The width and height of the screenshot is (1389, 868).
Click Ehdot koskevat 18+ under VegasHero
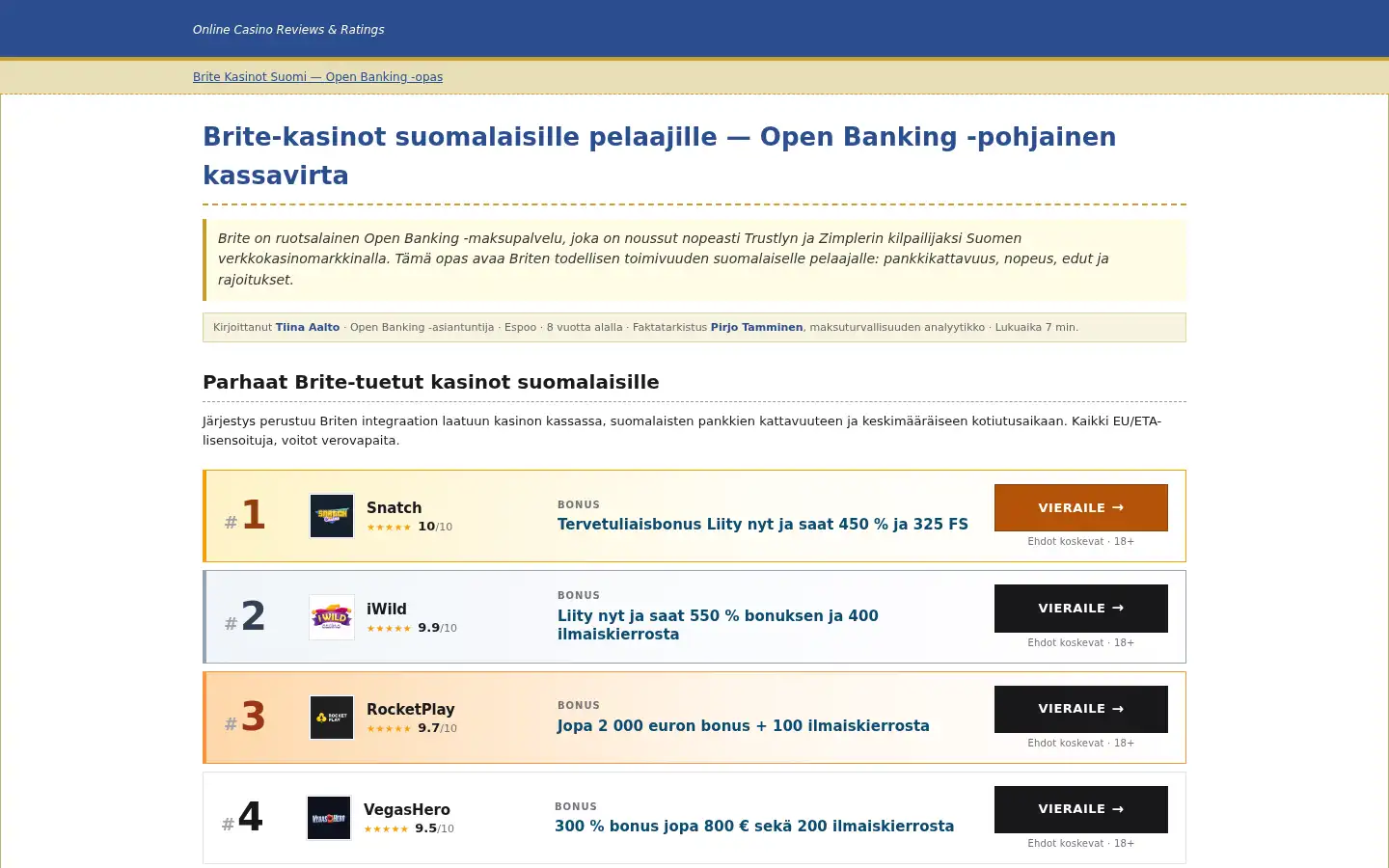point(1081,844)
